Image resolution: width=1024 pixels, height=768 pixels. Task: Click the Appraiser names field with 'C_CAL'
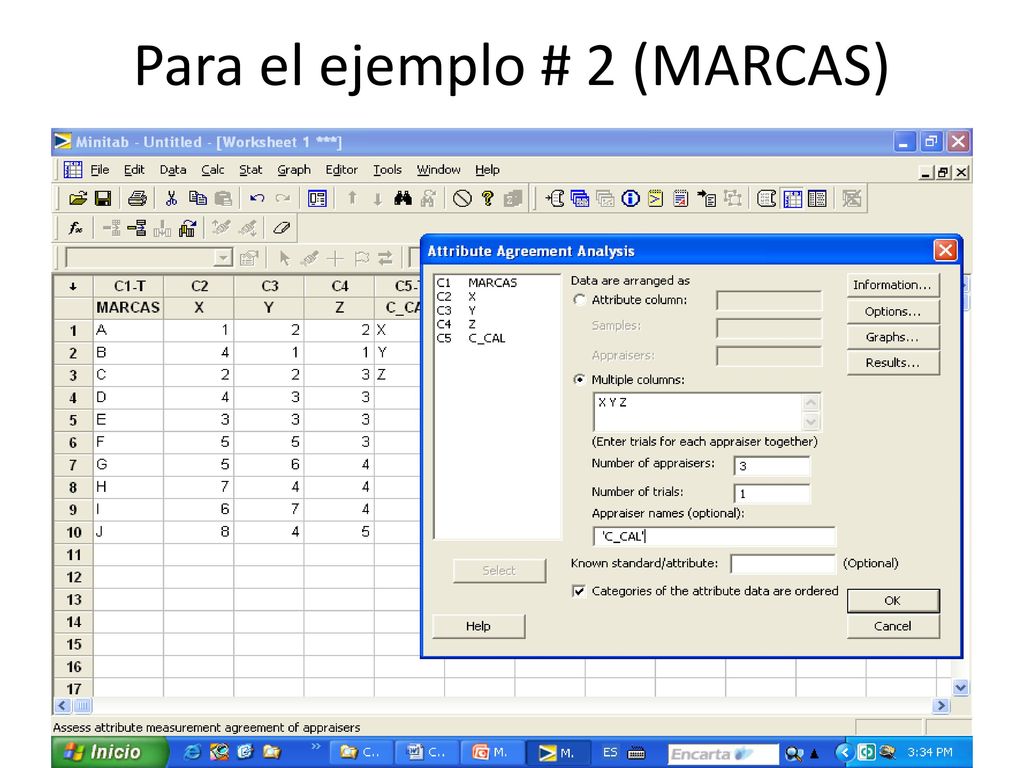click(714, 536)
